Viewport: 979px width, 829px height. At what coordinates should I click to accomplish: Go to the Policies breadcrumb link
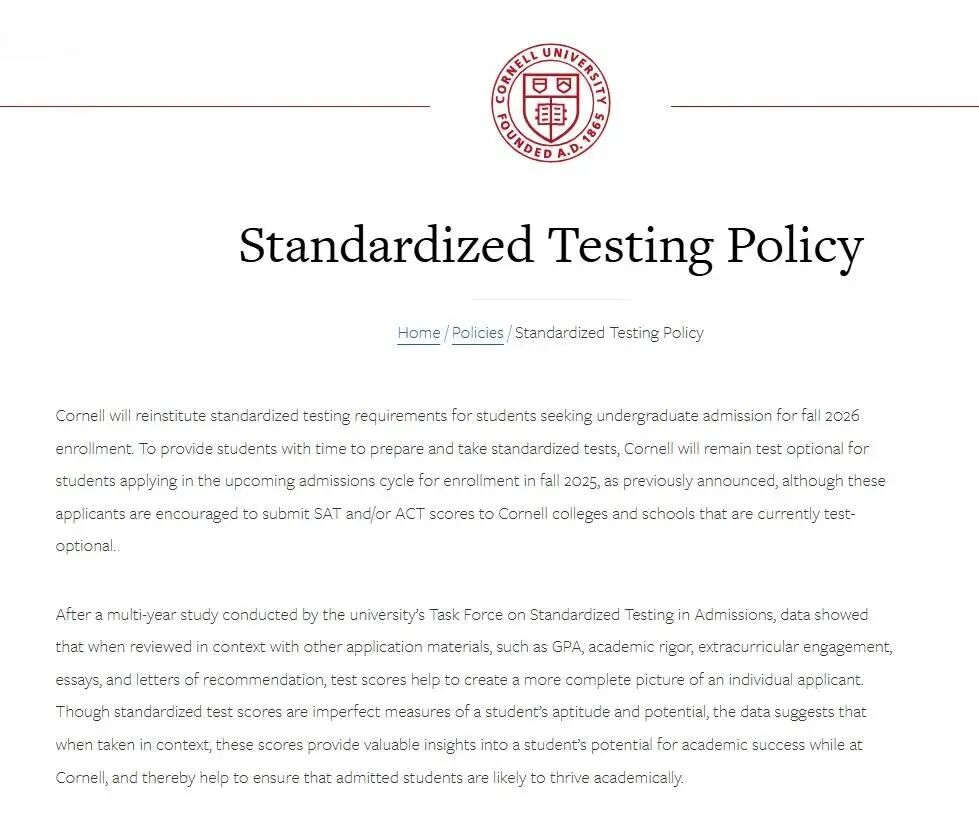[x=477, y=333]
